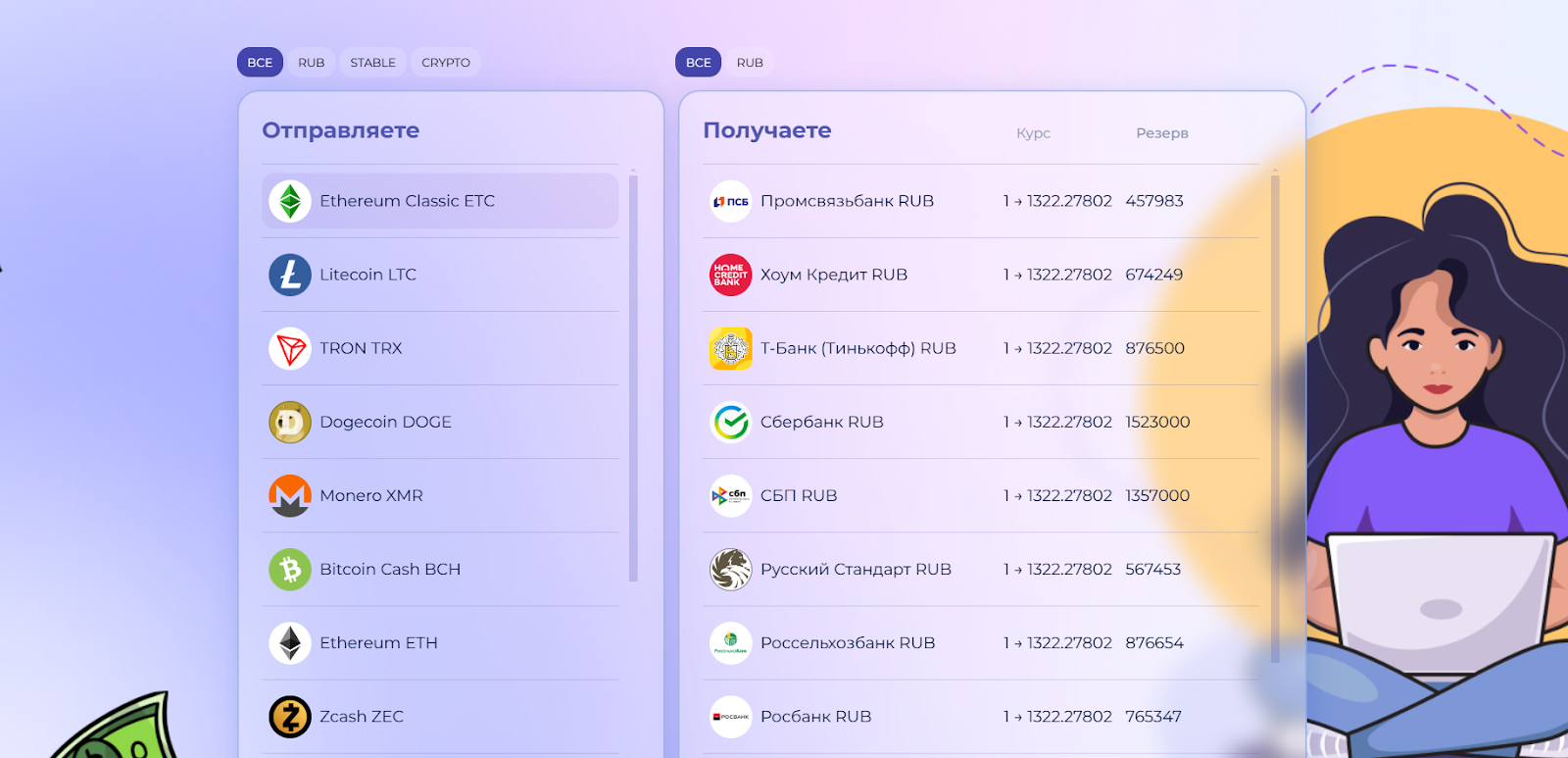Click the Русский Стандарт reserve value 567453
This screenshot has height=758, width=1568.
1153,569
